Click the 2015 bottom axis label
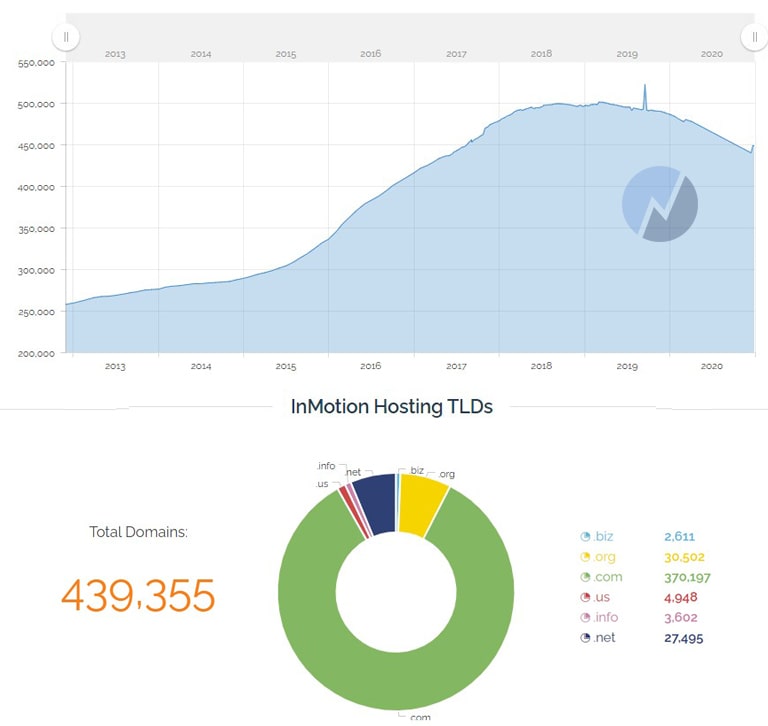This screenshot has width=768, height=726. pyautogui.click(x=286, y=366)
